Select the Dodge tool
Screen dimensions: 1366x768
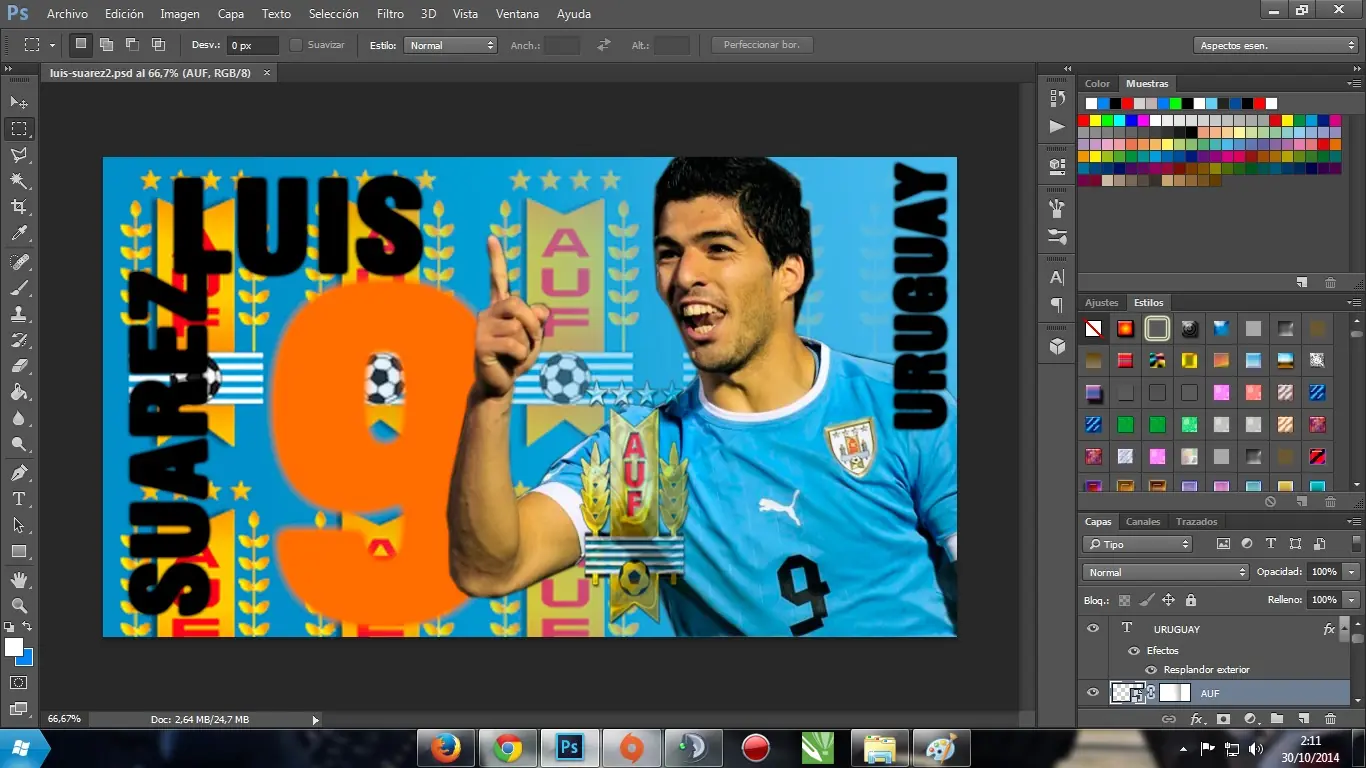(x=19, y=444)
